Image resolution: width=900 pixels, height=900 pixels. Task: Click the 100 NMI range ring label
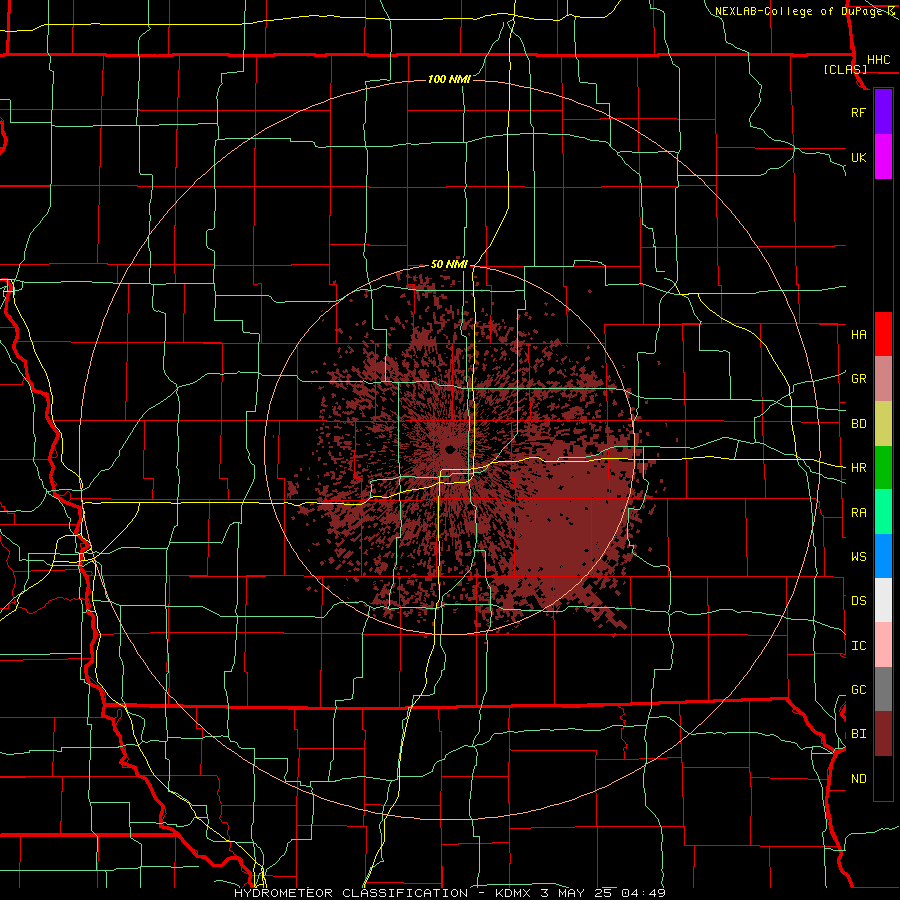(x=449, y=79)
